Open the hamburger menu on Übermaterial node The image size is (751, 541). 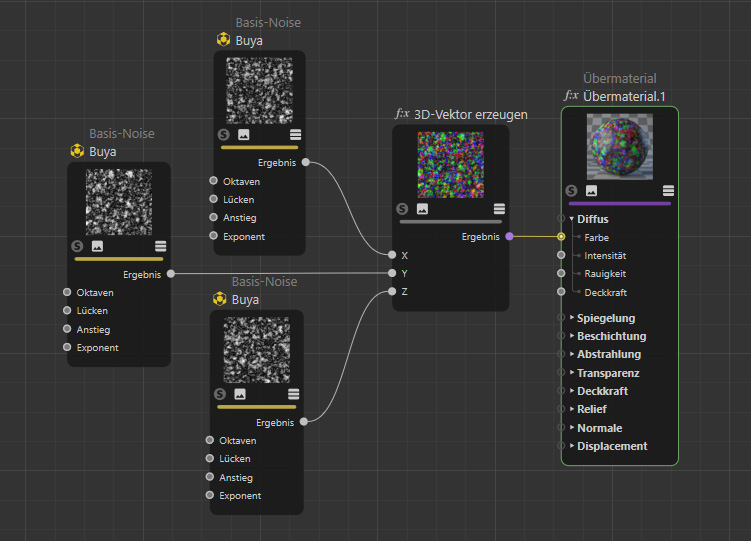[x=668, y=190]
